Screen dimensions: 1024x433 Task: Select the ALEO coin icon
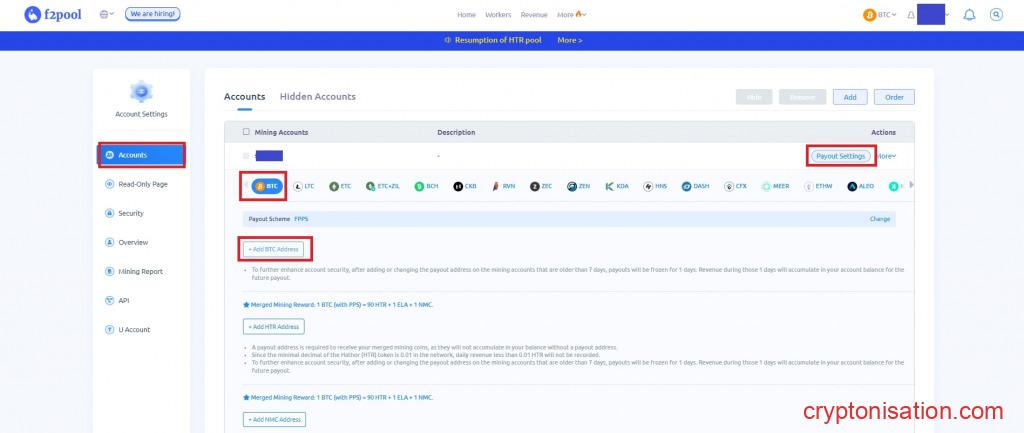[x=860, y=186]
